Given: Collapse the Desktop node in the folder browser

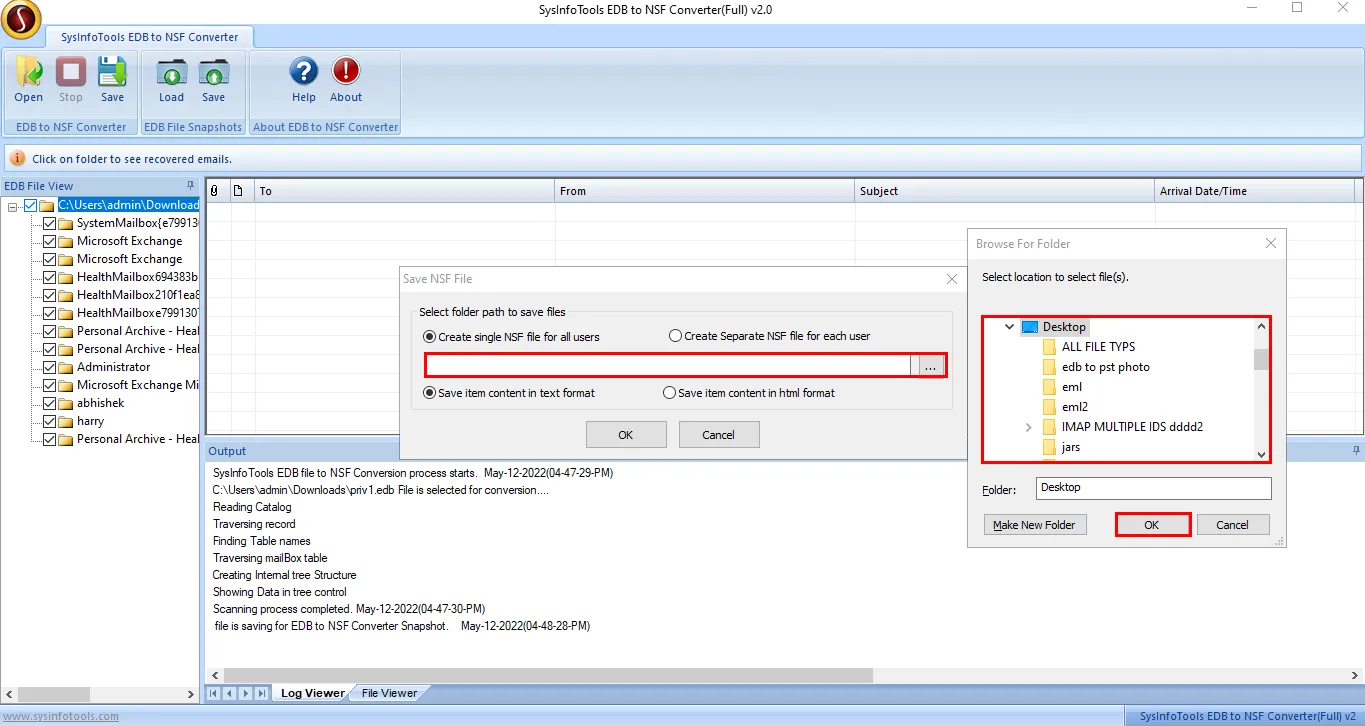Looking at the screenshot, I should 1010,327.
